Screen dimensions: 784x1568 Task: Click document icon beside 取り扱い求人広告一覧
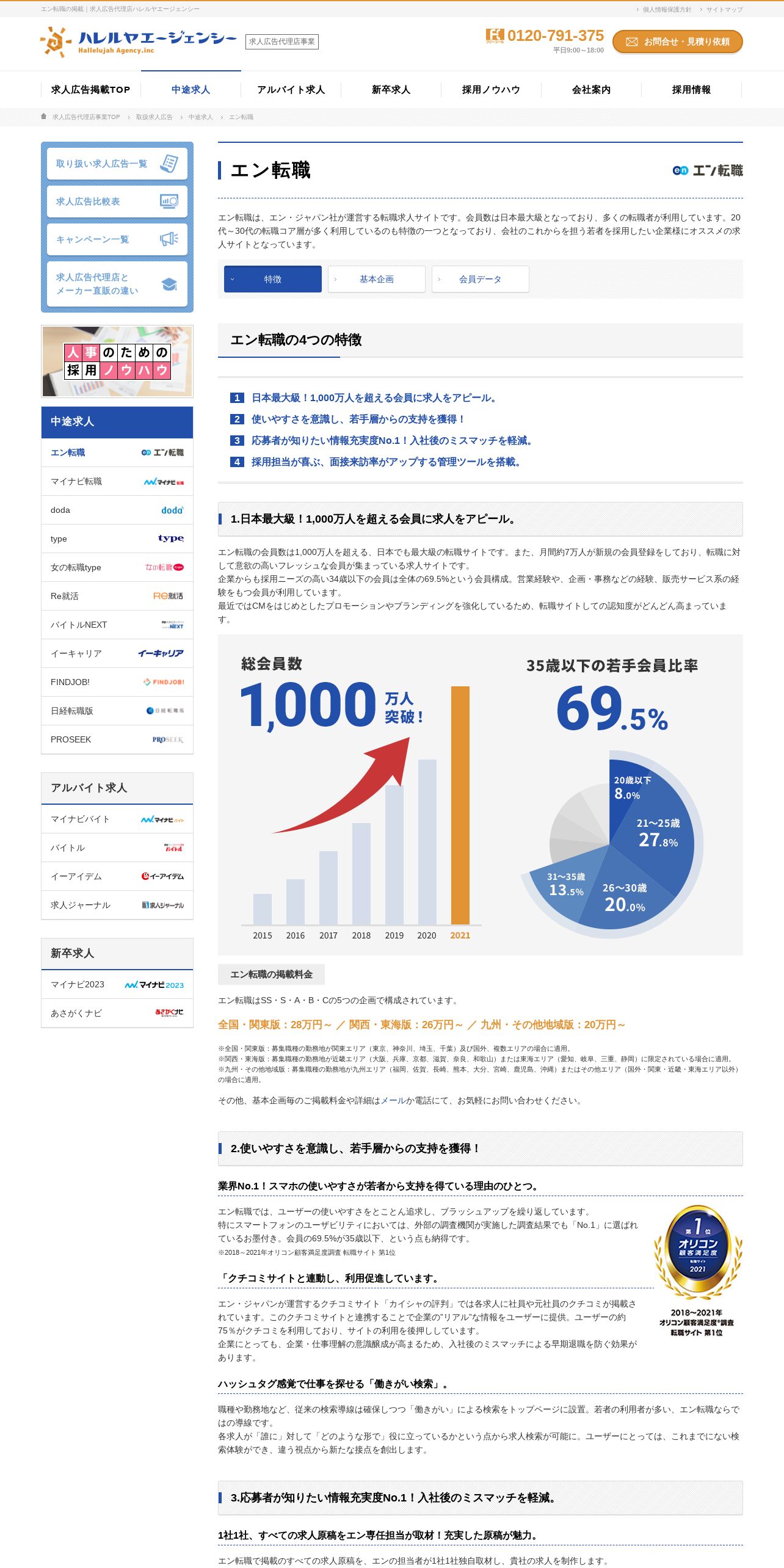click(x=169, y=164)
